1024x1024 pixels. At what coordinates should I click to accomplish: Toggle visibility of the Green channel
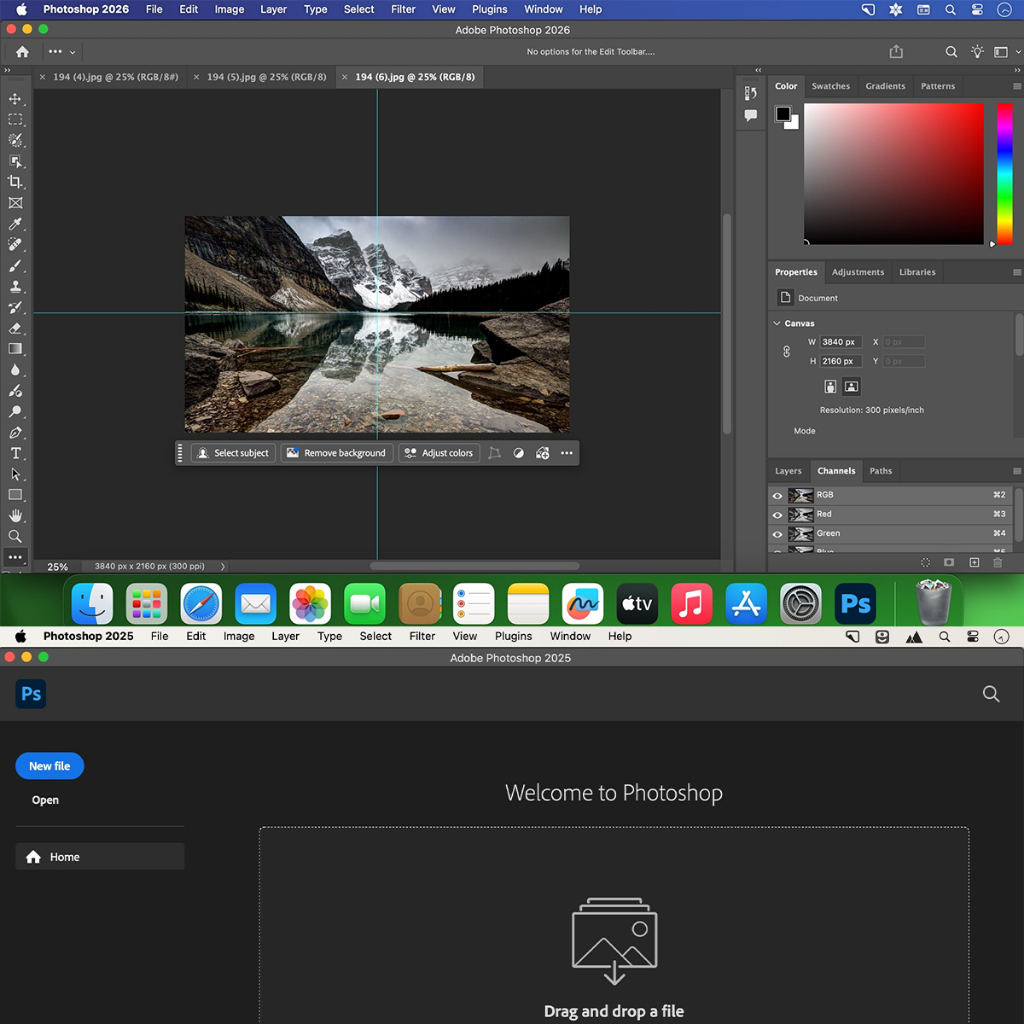pyautogui.click(x=777, y=534)
